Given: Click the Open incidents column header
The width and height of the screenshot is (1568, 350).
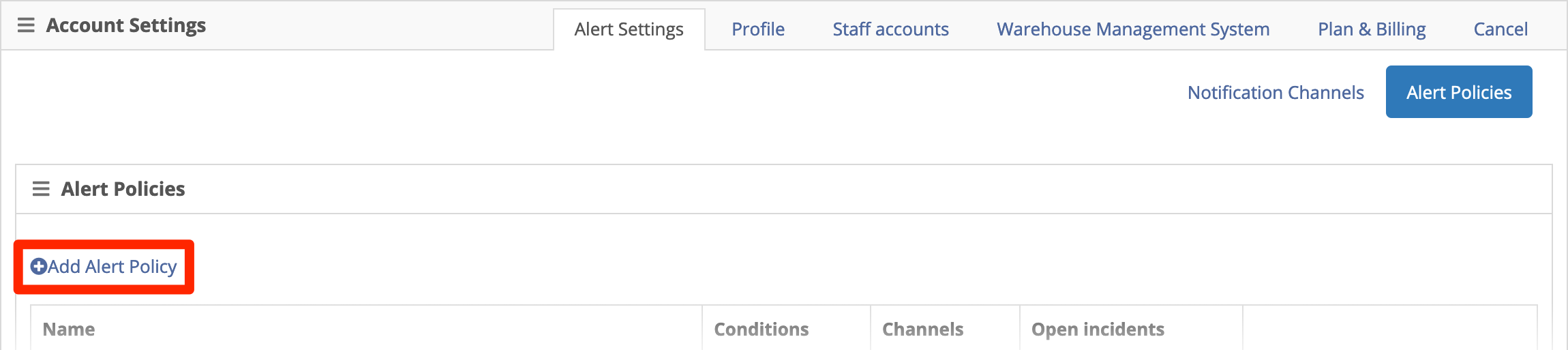Looking at the screenshot, I should (x=1098, y=329).
